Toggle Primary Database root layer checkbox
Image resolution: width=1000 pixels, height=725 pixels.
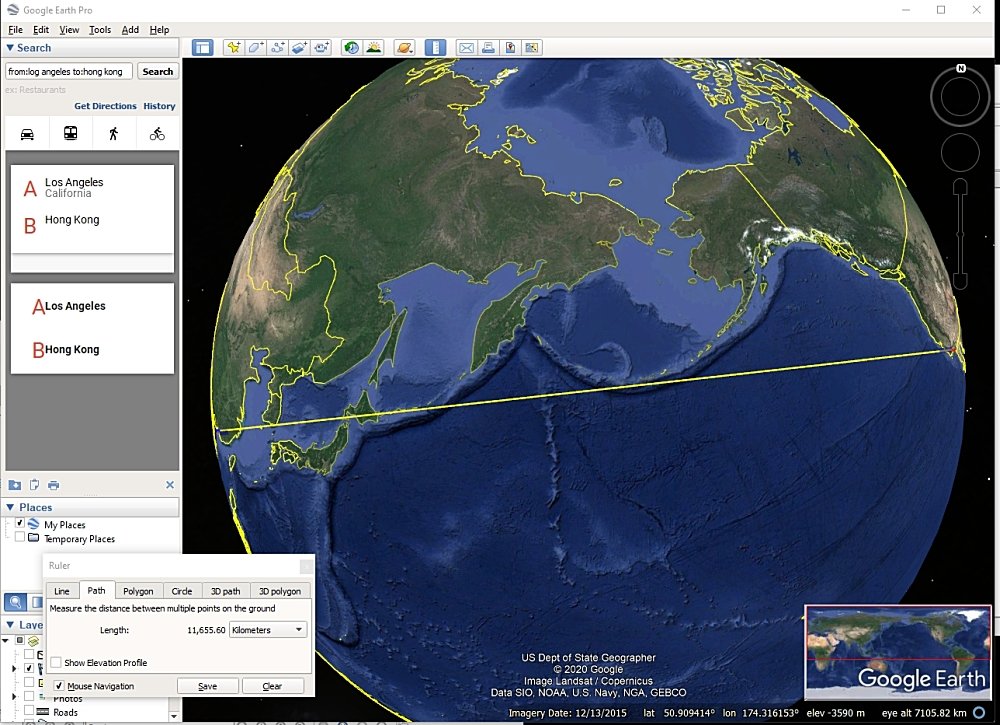tap(20, 640)
